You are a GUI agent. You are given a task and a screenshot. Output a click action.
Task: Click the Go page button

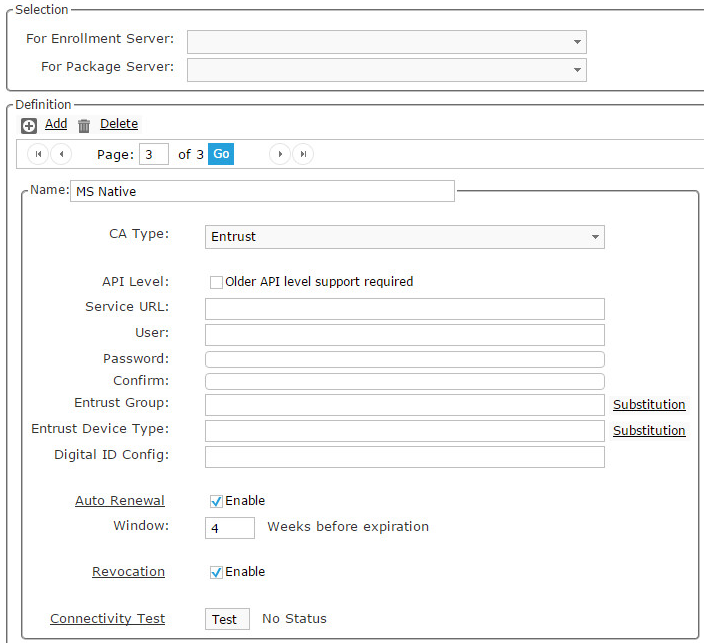click(x=221, y=154)
